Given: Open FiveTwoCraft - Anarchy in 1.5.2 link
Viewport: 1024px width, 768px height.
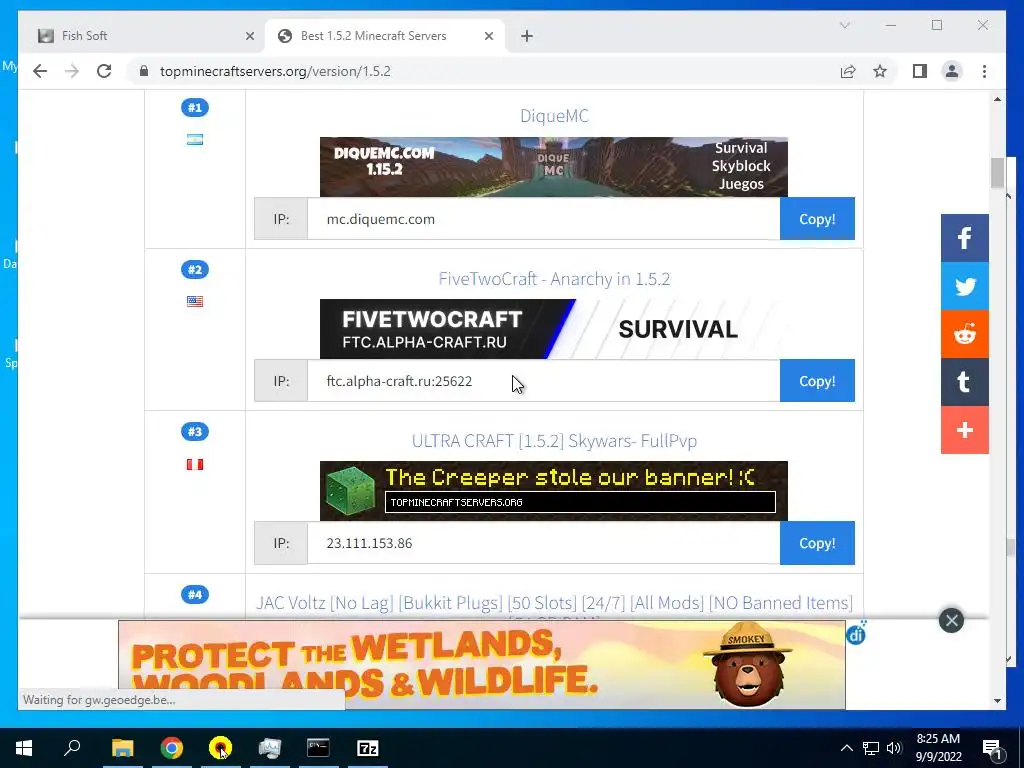Looking at the screenshot, I should 554,279.
